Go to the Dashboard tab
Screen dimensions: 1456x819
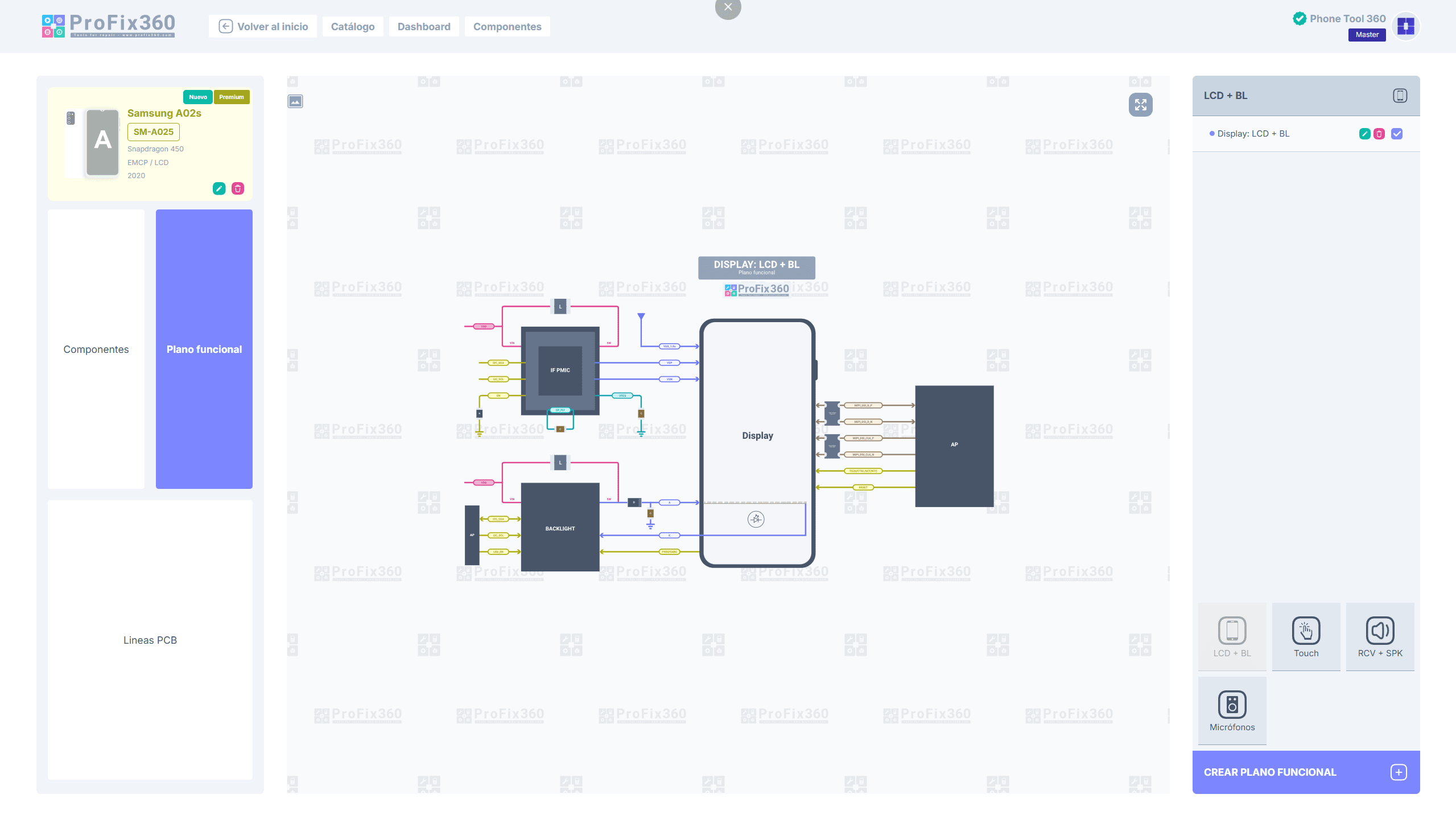pyautogui.click(x=424, y=27)
